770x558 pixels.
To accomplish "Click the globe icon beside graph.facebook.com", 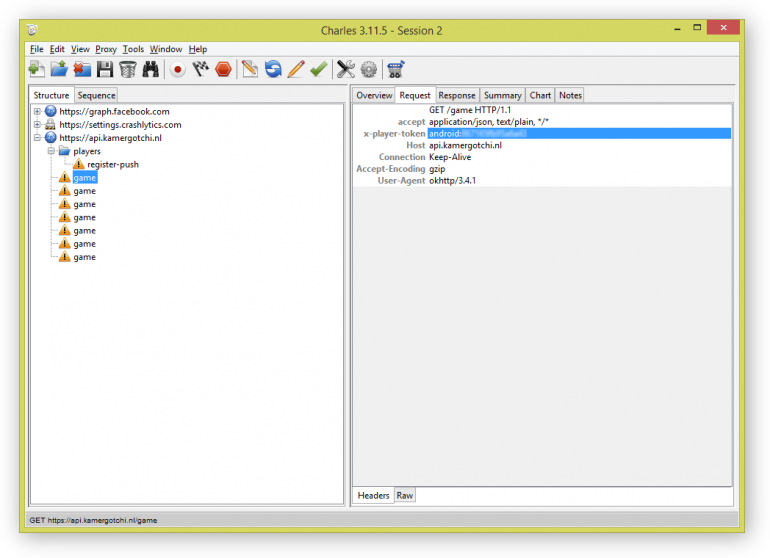I will coord(50,112).
